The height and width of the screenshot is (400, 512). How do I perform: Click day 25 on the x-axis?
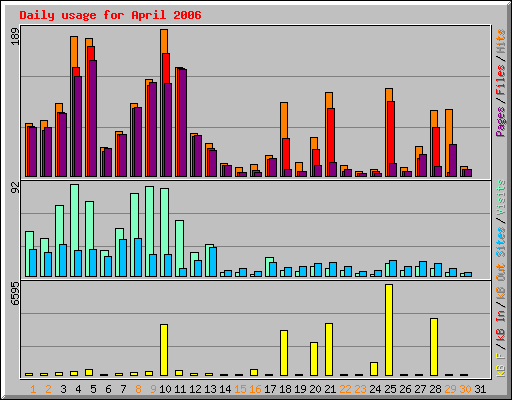coord(390,389)
